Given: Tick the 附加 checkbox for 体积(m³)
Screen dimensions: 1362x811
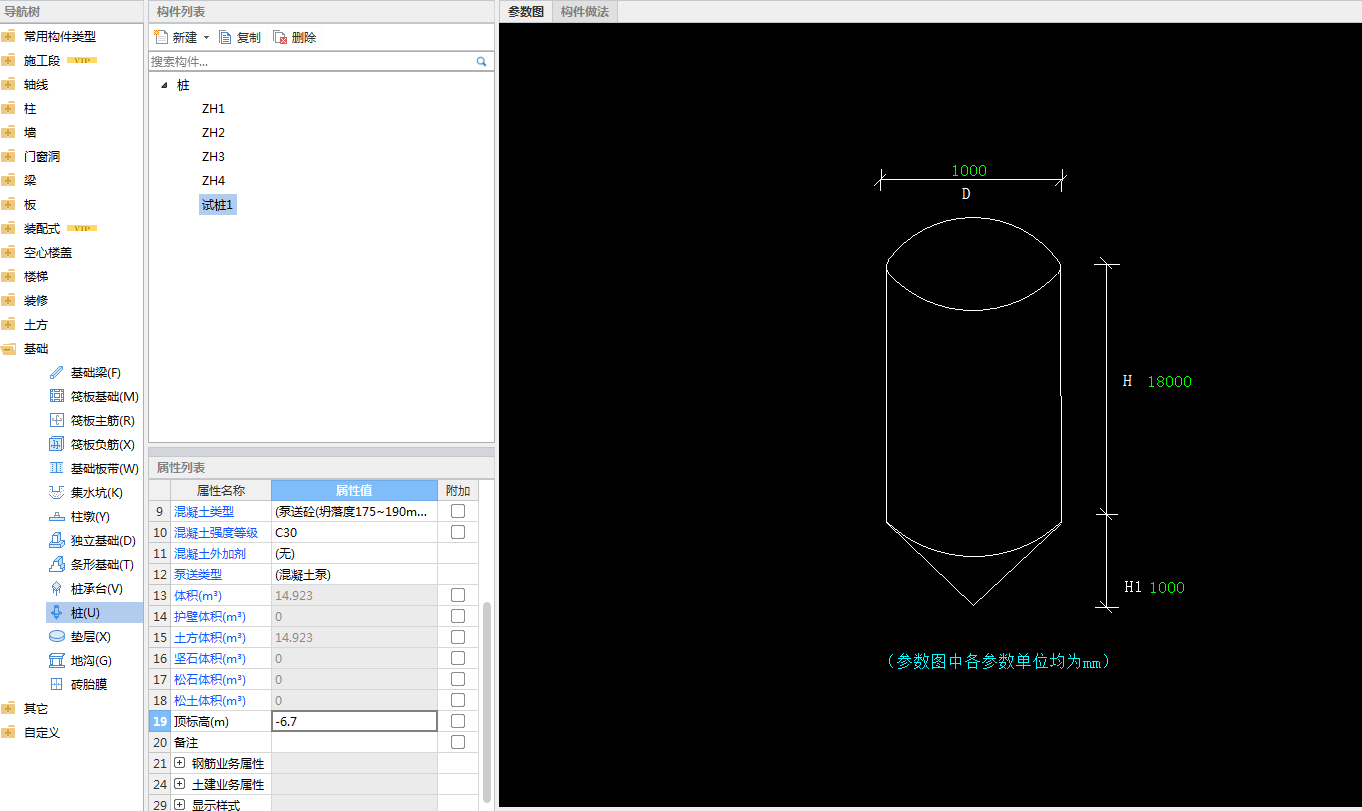Looking at the screenshot, I should 458,595.
